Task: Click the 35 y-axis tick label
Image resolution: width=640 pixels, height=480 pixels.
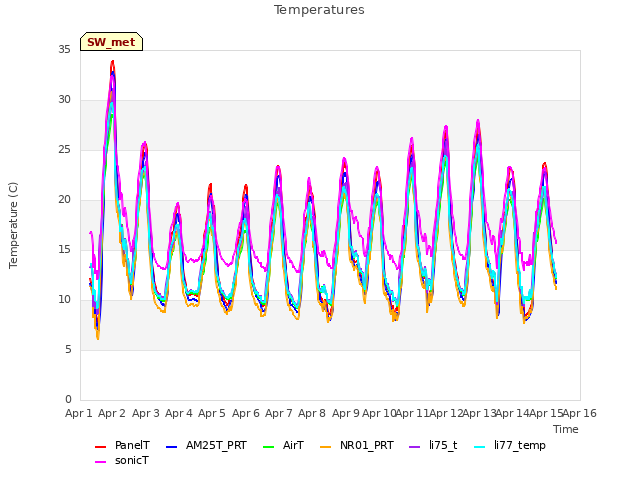Action: coord(64,49)
